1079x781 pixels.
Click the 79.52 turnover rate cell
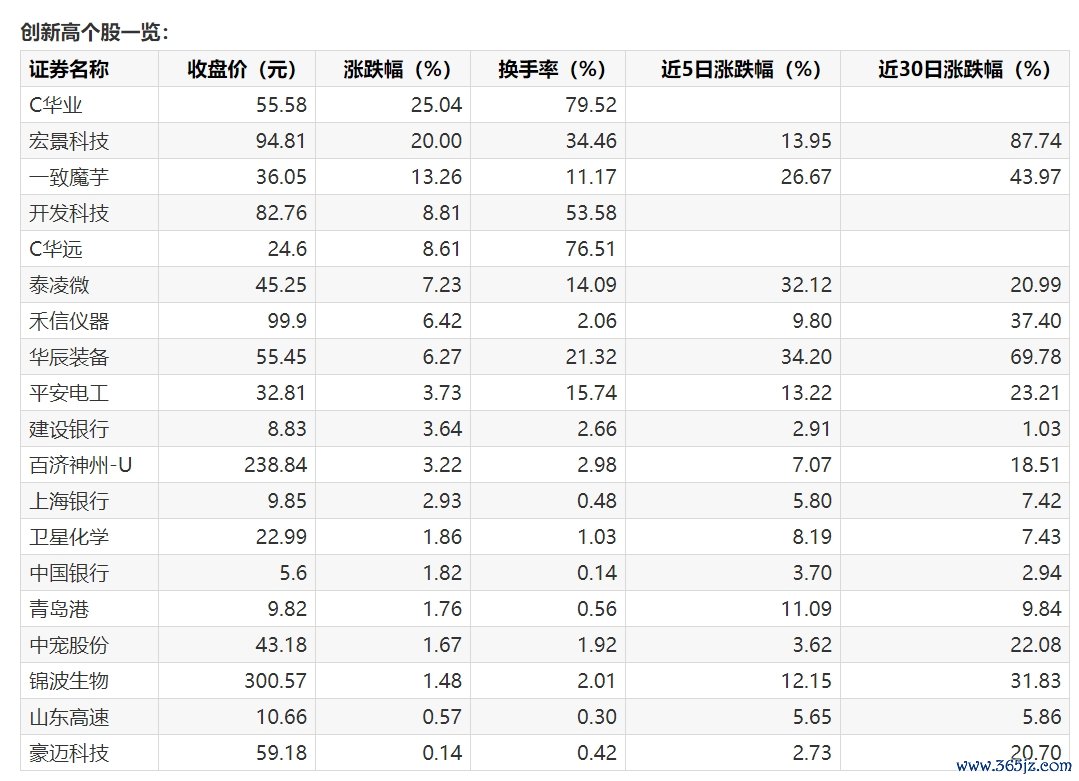[590, 105]
